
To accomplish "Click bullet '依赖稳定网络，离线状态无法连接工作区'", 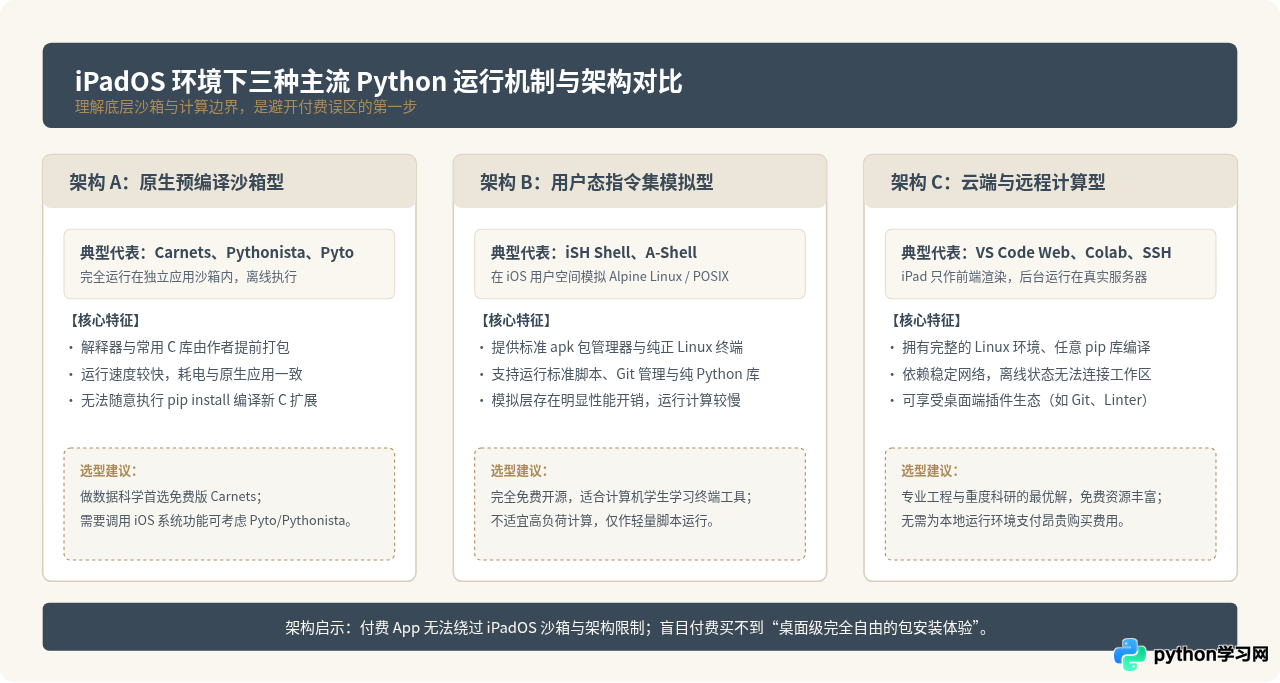I will (x=1026, y=374).
